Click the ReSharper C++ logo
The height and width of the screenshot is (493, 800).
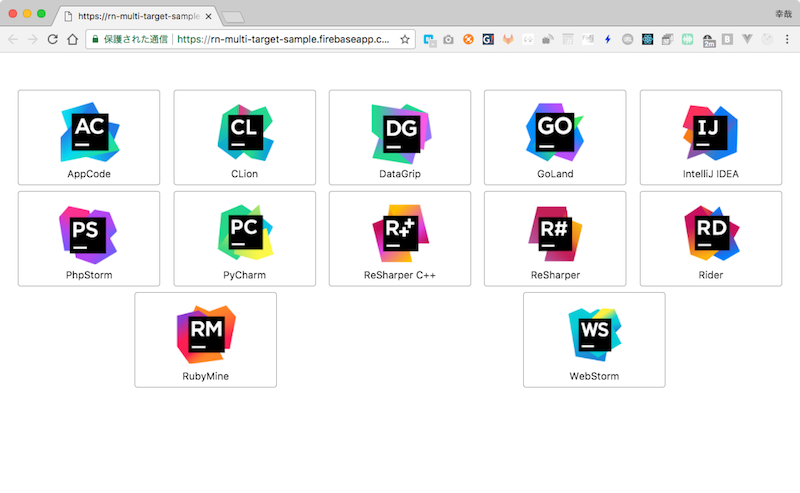pyautogui.click(x=401, y=234)
